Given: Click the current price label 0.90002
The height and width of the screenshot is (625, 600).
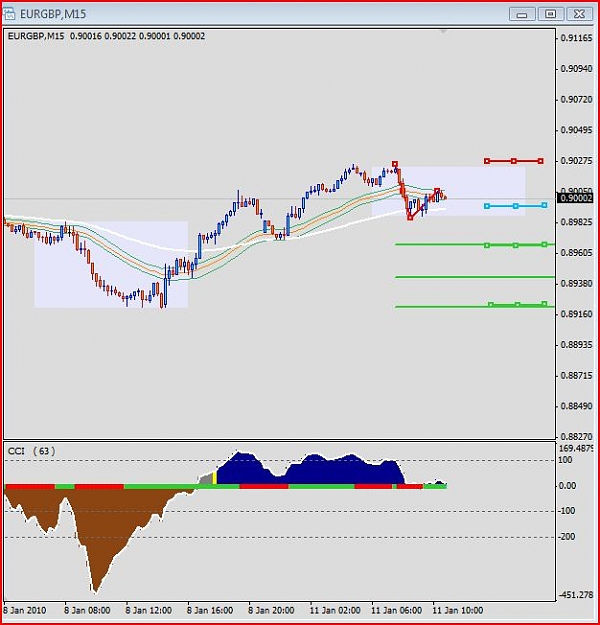Looking at the screenshot, I should (x=575, y=198).
